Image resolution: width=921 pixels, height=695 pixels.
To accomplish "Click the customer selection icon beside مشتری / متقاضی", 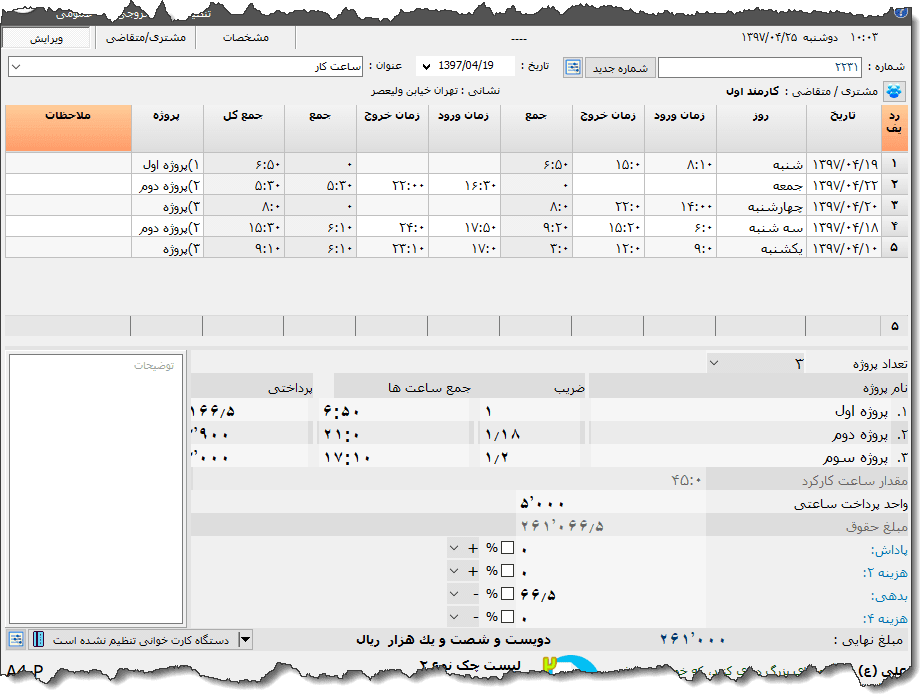I will tap(894, 92).
